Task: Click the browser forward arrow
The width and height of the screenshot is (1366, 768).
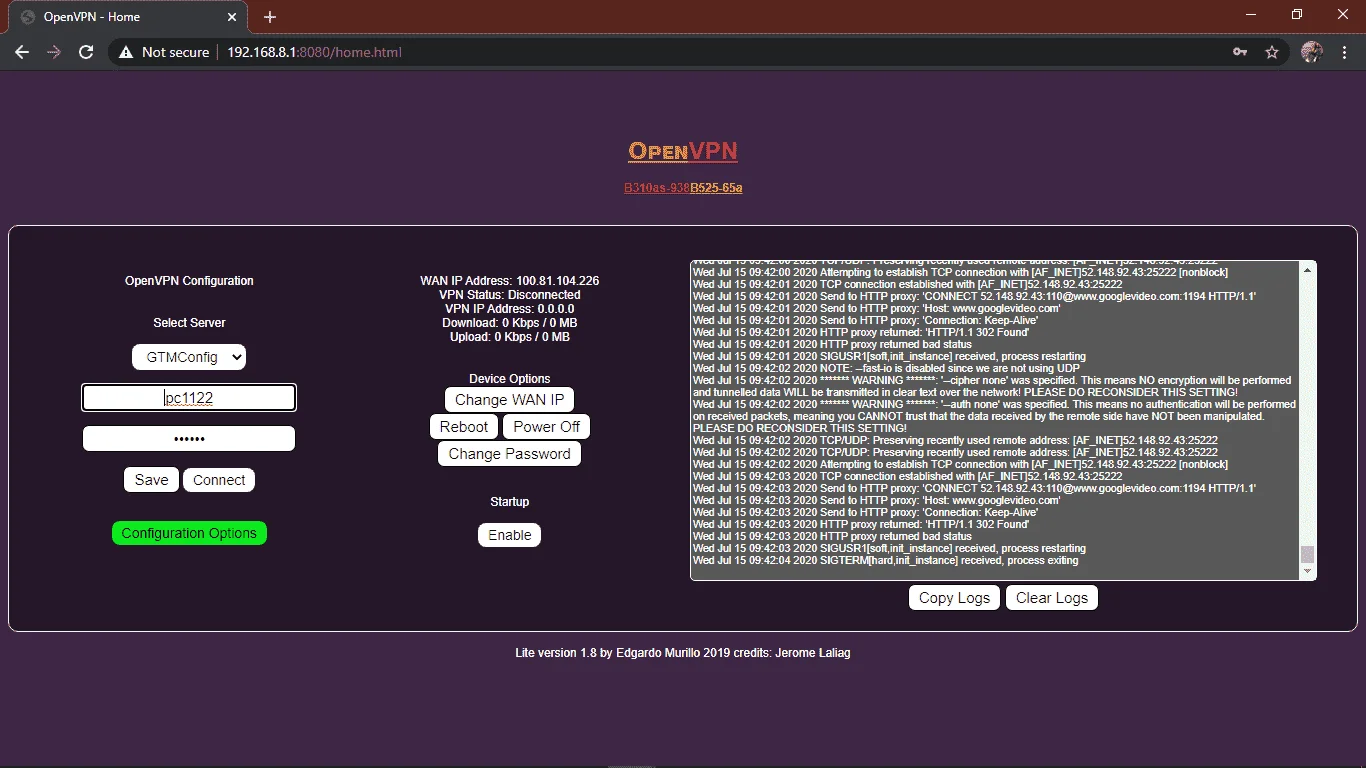Action: [54, 52]
